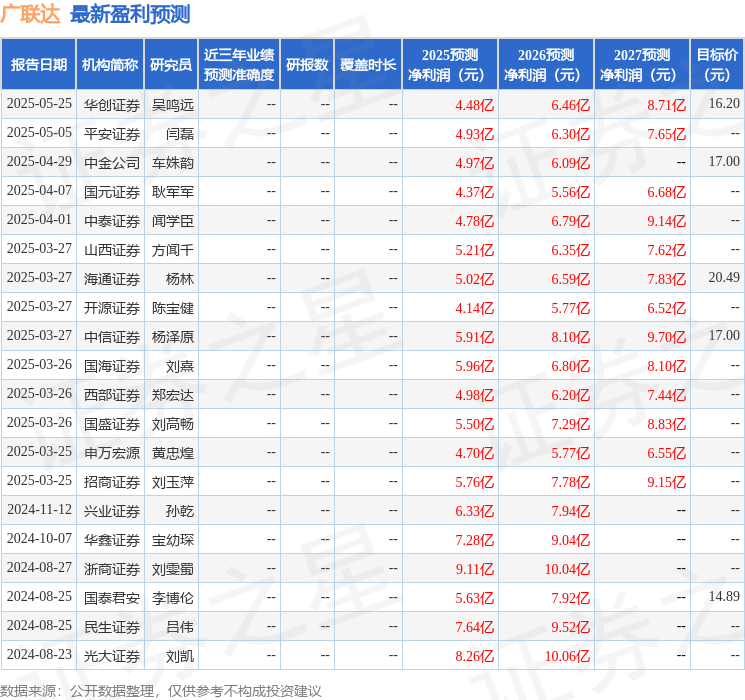Click the 研究员 column header
The width and height of the screenshot is (745, 700).
(x=171, y=65)
